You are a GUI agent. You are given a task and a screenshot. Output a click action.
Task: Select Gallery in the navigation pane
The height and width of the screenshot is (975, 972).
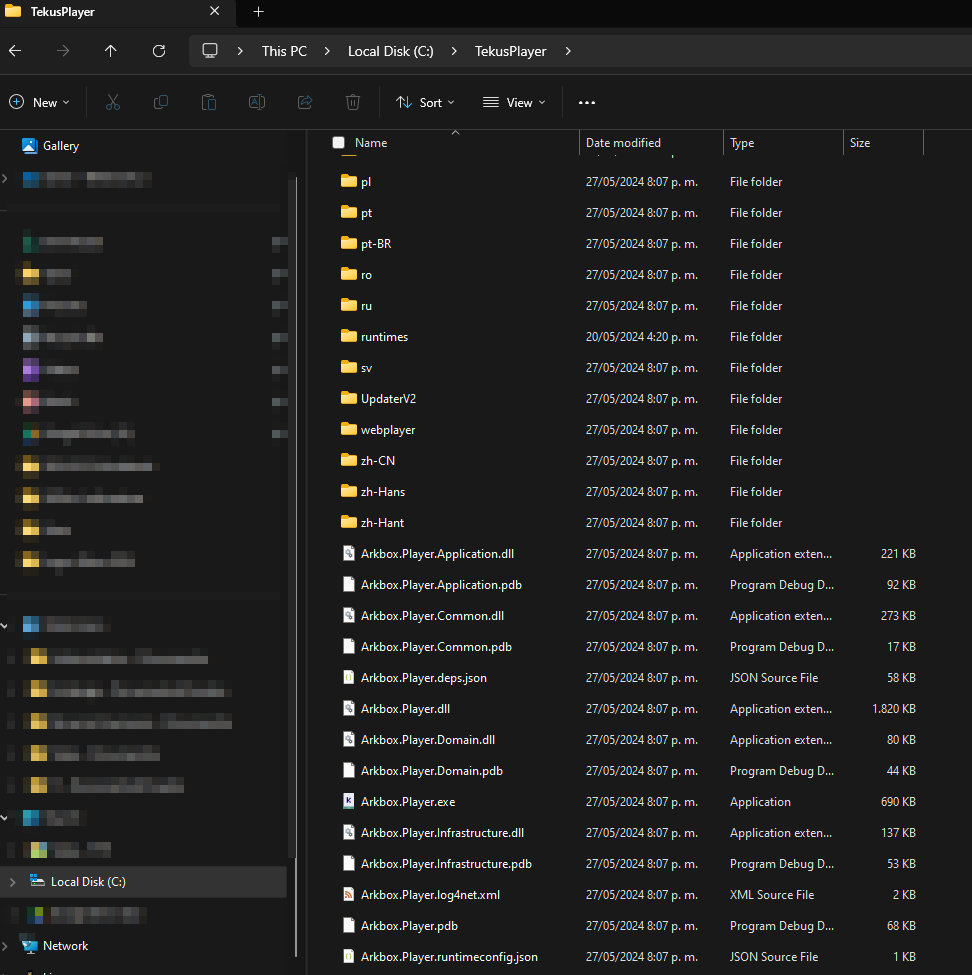[60, 146]
